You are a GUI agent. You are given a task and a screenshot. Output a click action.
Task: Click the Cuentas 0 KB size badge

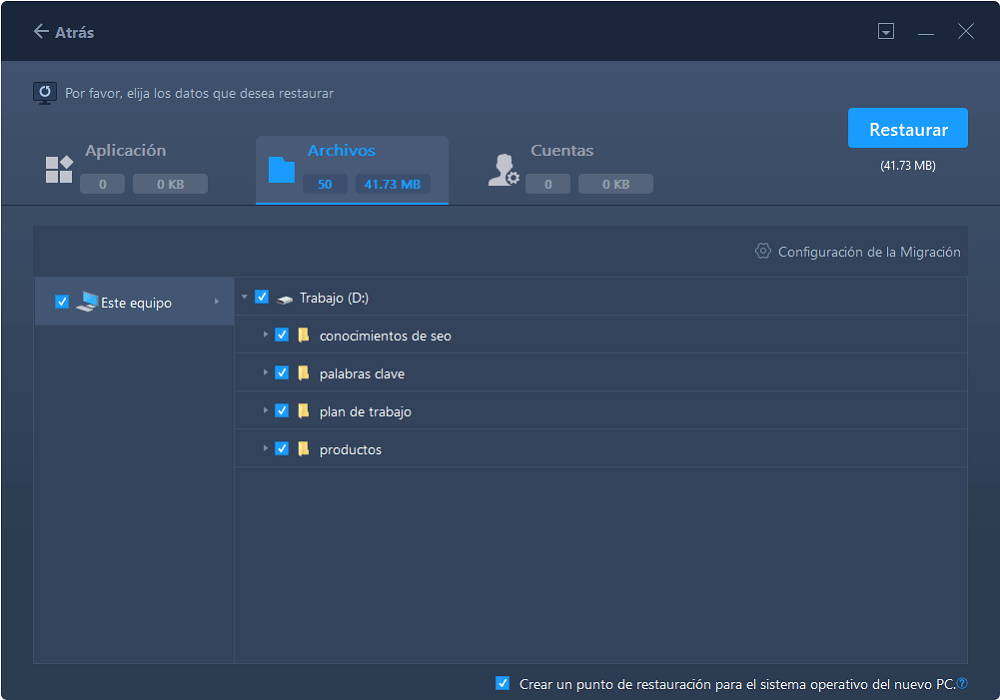tap(615, 184)
